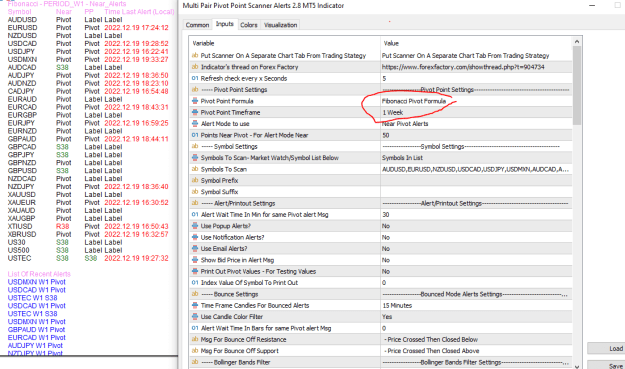625x369 pixels.
Task: Click the XAUUSD symbol in the scanner
Action: pyautogui.click(x=22, y=194)
